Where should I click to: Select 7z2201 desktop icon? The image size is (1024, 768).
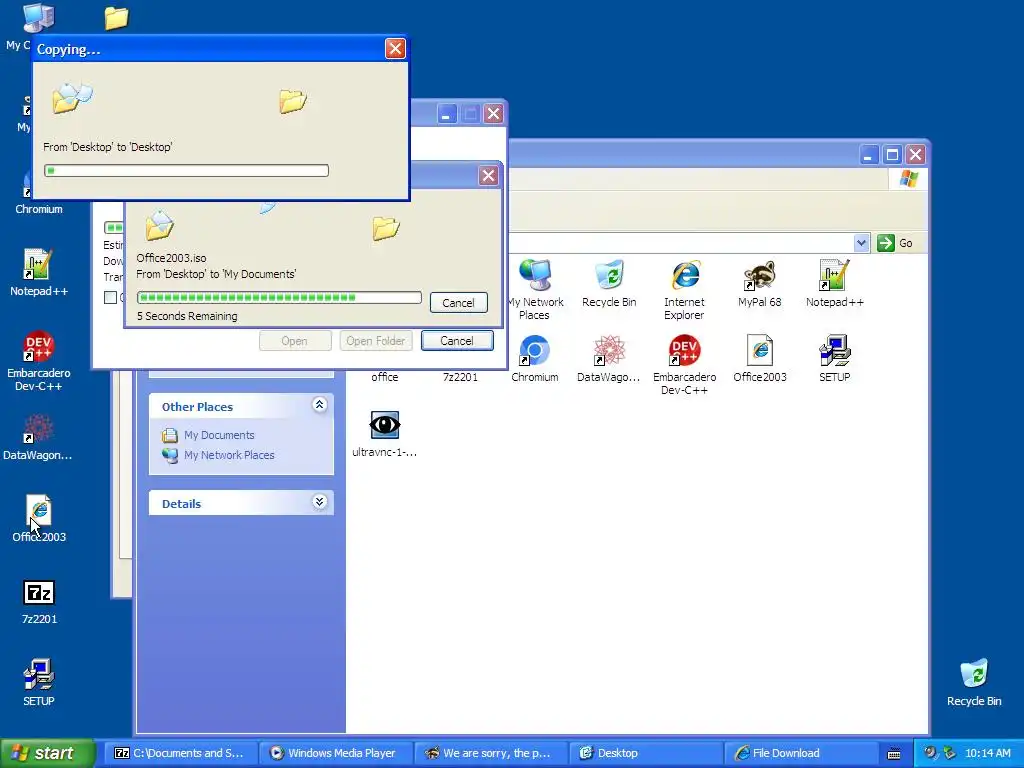pos(39,601)
